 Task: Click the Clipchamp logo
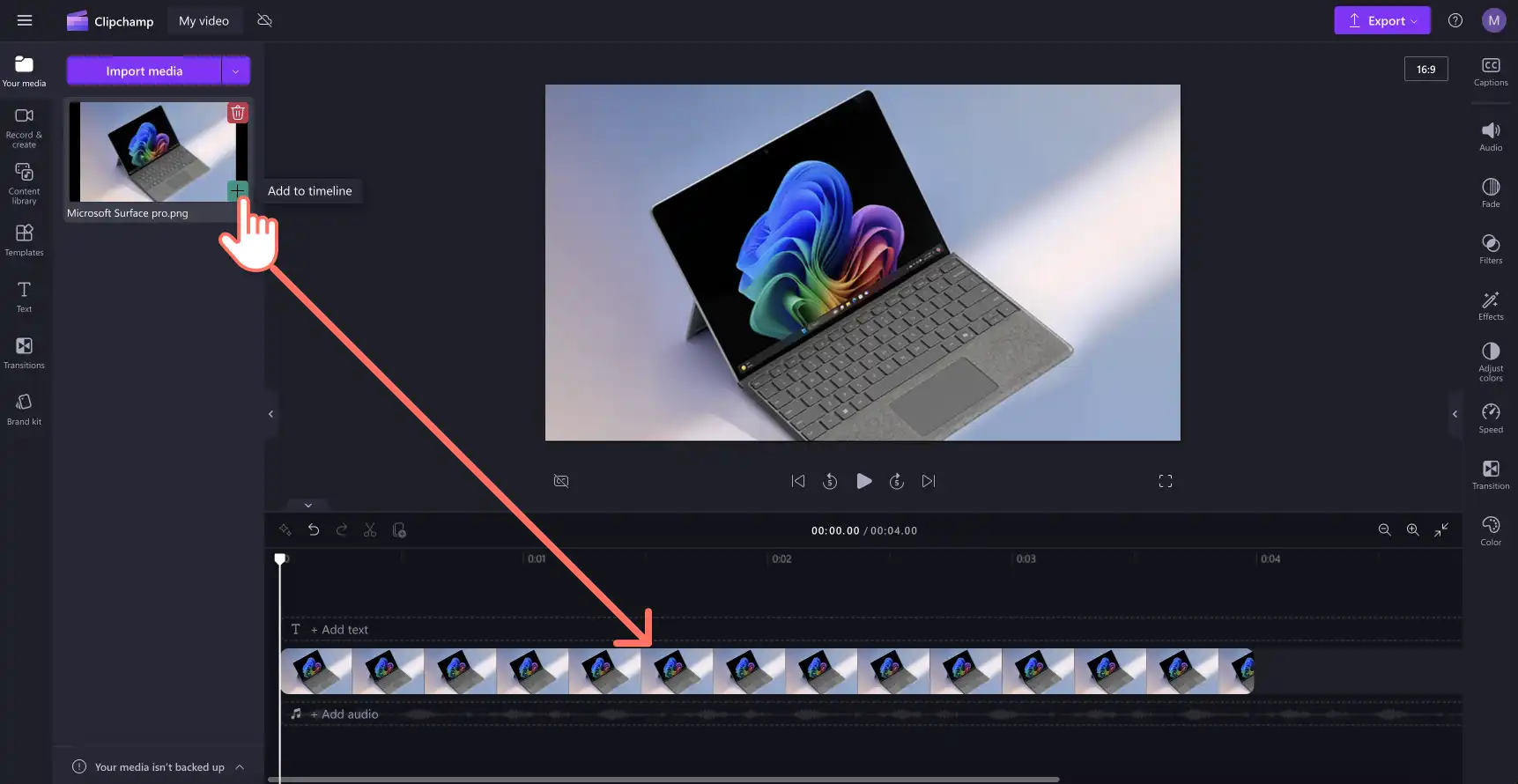point(110,21)
